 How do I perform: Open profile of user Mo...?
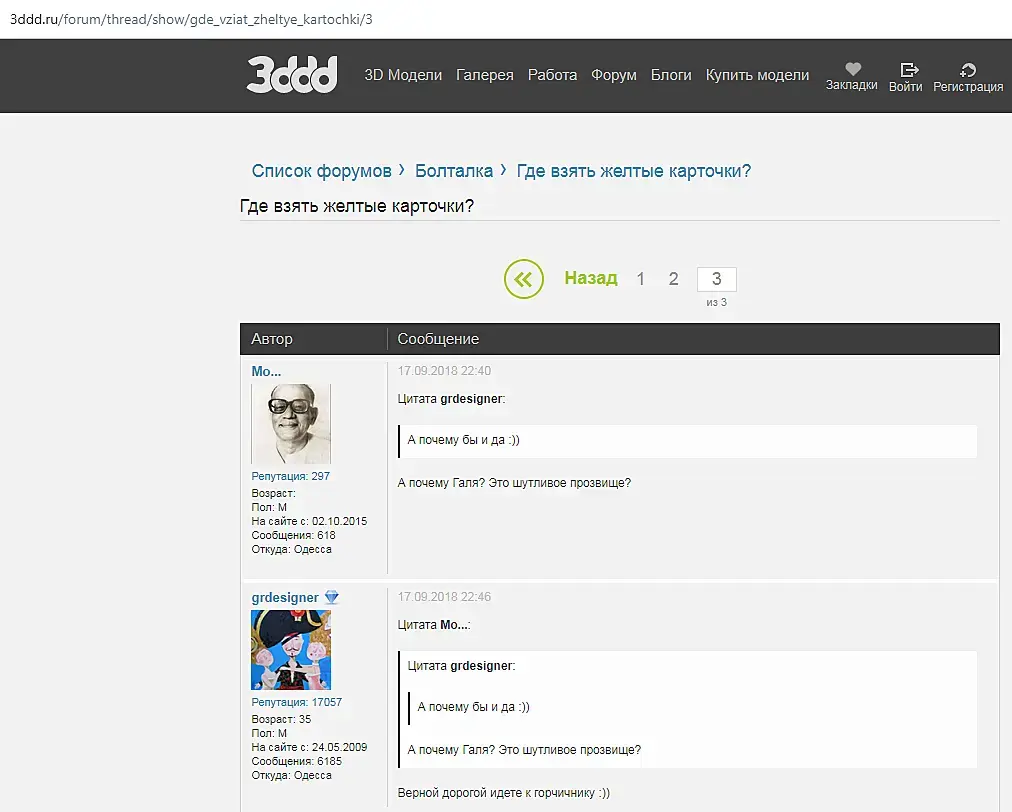(x=266, y=371)
